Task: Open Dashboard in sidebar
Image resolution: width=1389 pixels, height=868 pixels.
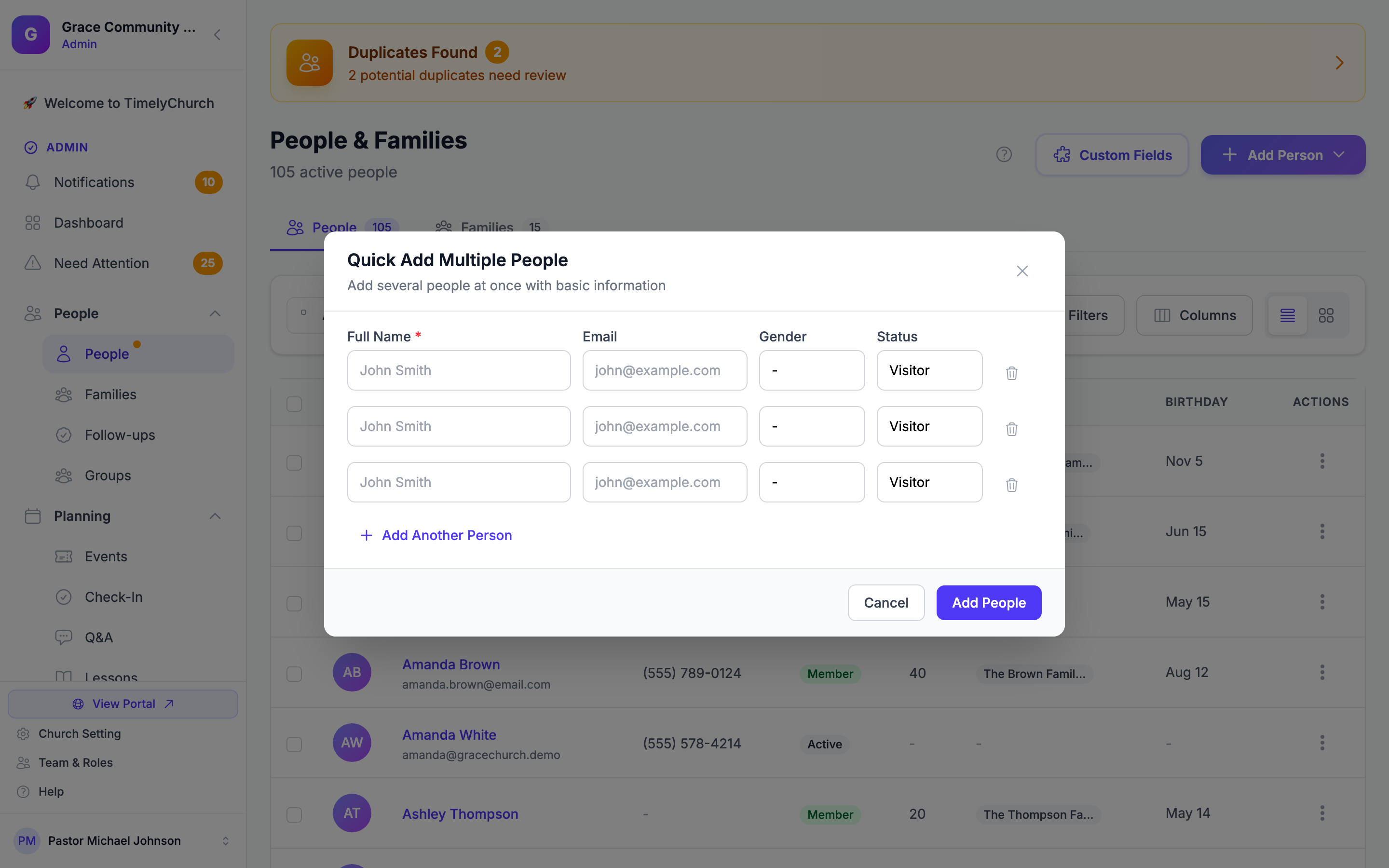Action: coord(123,223)
